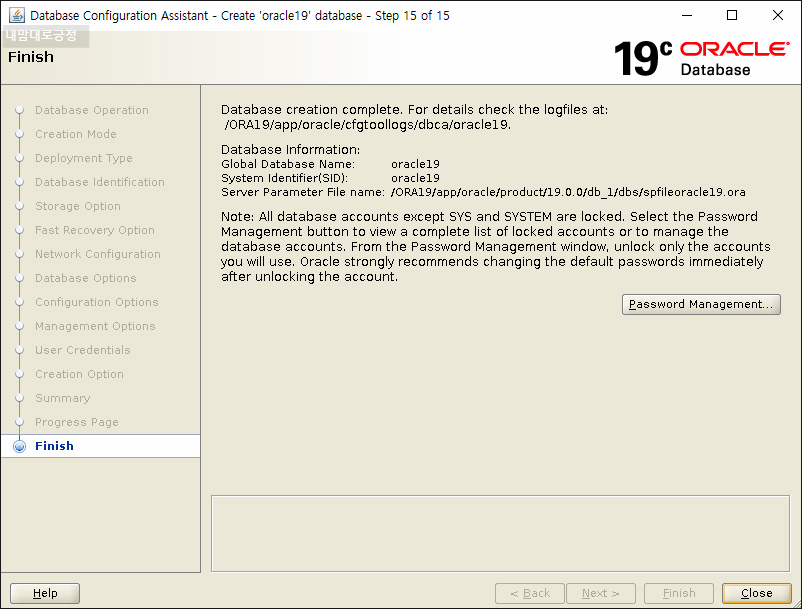Click Global Database Name value oracle19
The image size is (802, 609).
pos(415,164)
